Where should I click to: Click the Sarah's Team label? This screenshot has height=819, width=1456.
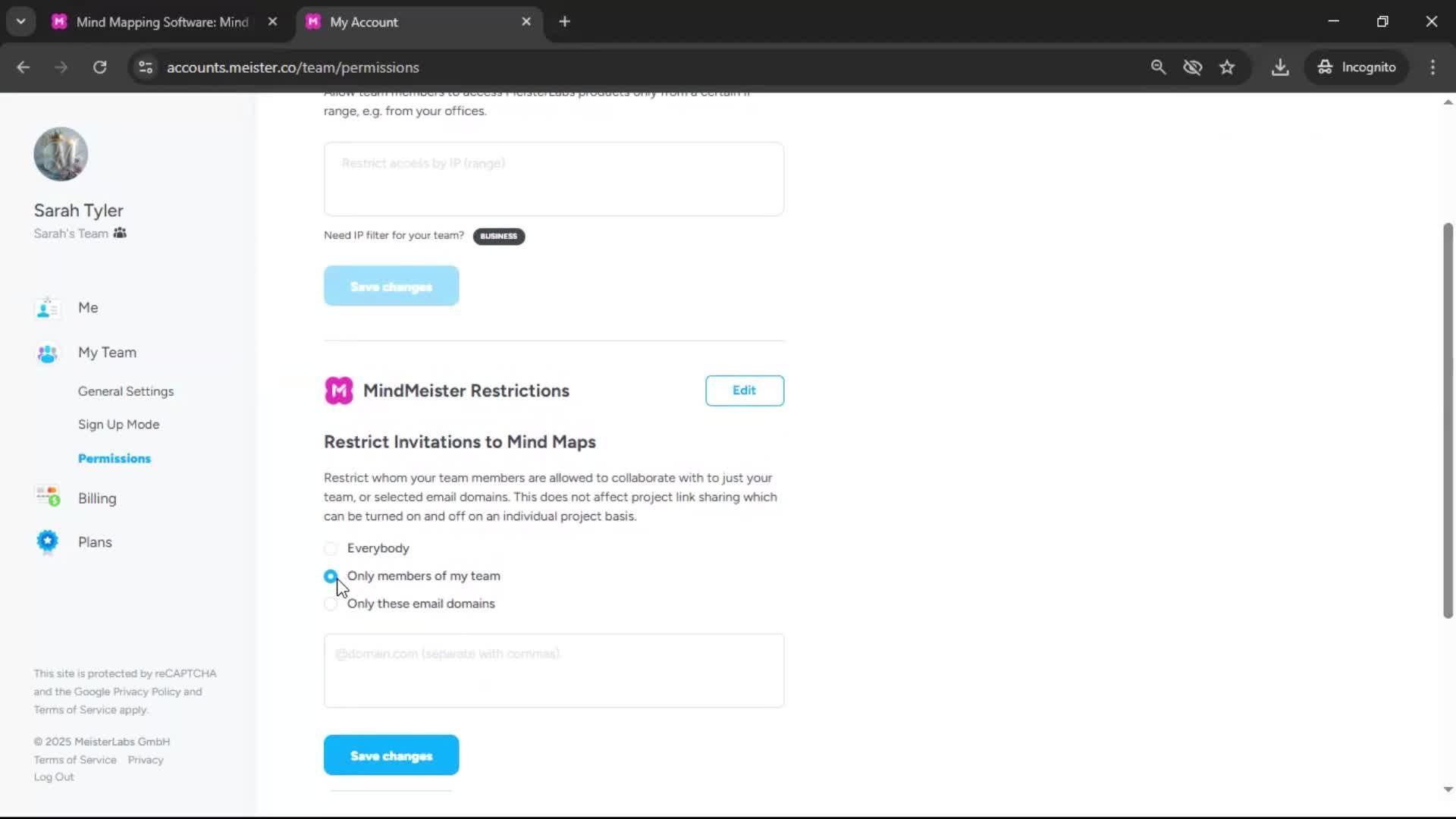(x=71, y=234)
